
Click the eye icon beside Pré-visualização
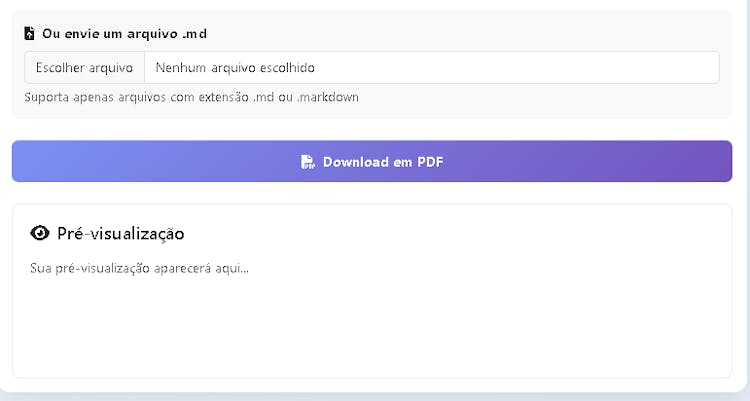[40, 233]
